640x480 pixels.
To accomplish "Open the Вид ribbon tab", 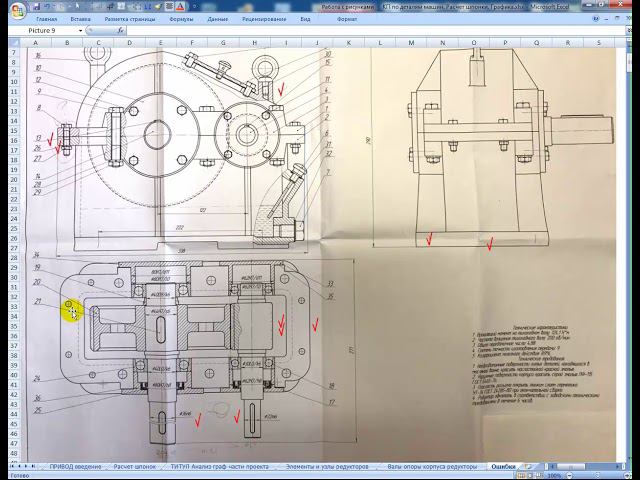I will coord(305,19).
